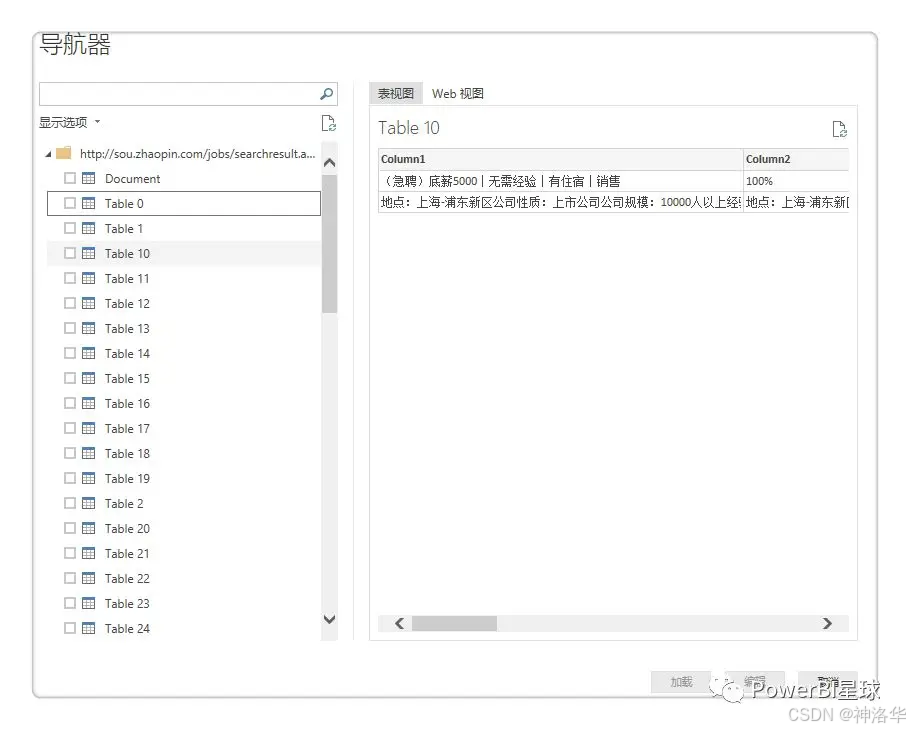Click the Table 16 grid icon

point(89,403)
